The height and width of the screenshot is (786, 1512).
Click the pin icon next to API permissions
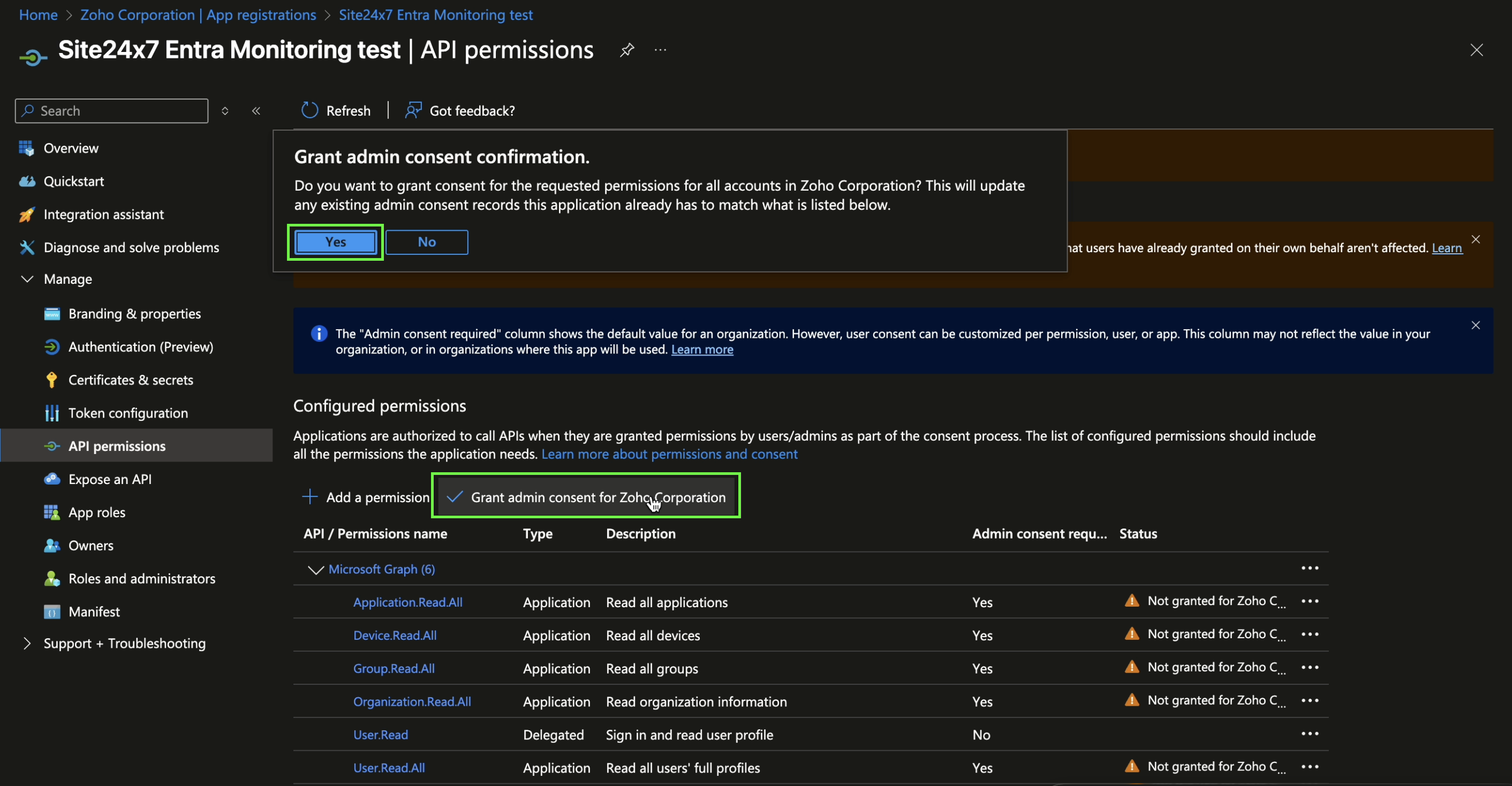[x=627, y=50]
